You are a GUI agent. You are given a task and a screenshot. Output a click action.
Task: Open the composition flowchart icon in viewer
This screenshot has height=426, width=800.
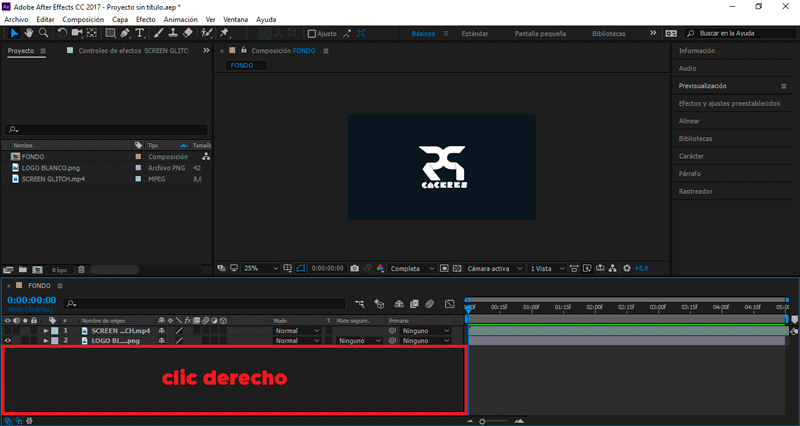pos(613,268)
